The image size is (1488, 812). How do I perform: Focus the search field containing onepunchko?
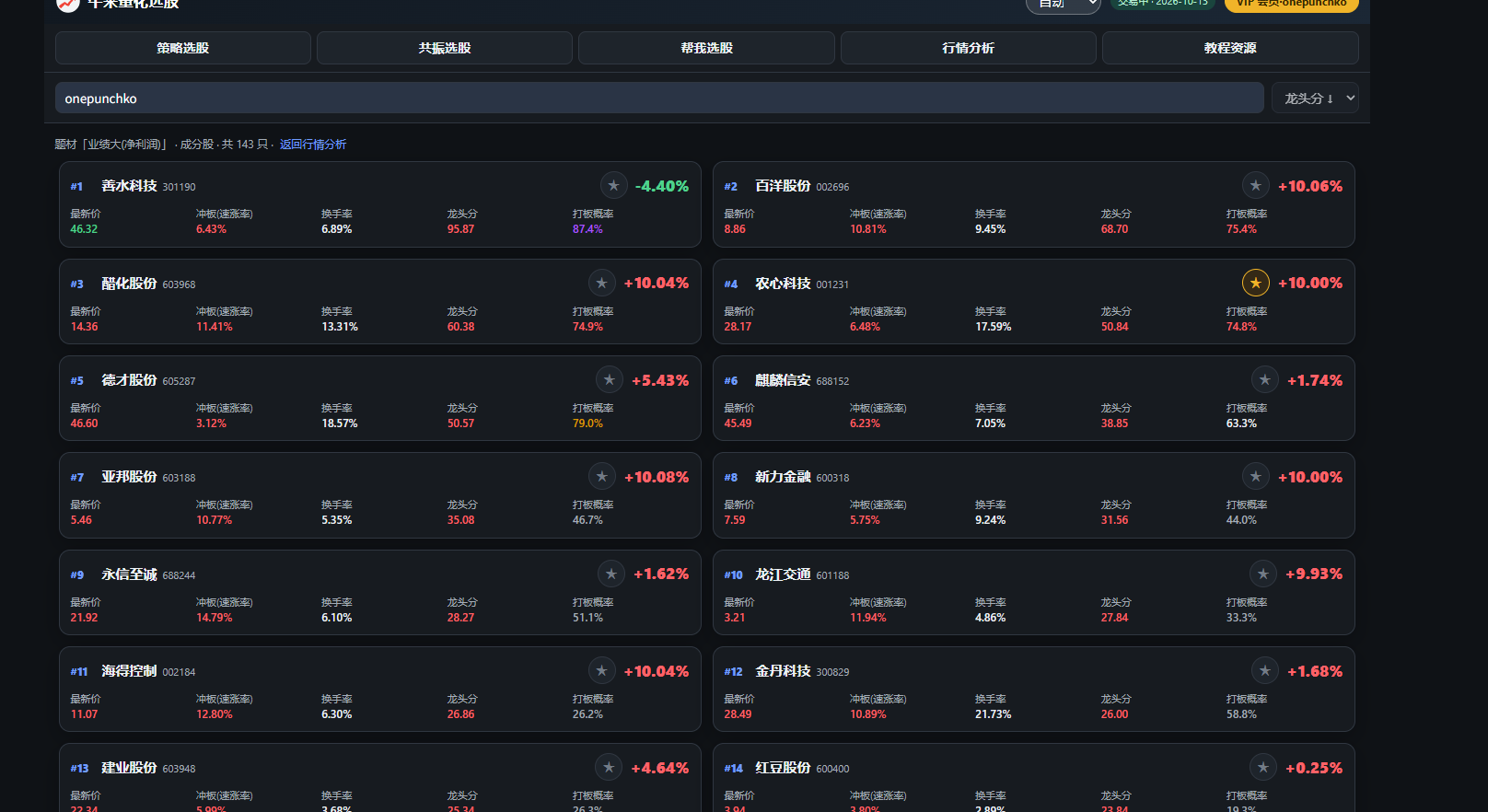(x=659, y=98)
